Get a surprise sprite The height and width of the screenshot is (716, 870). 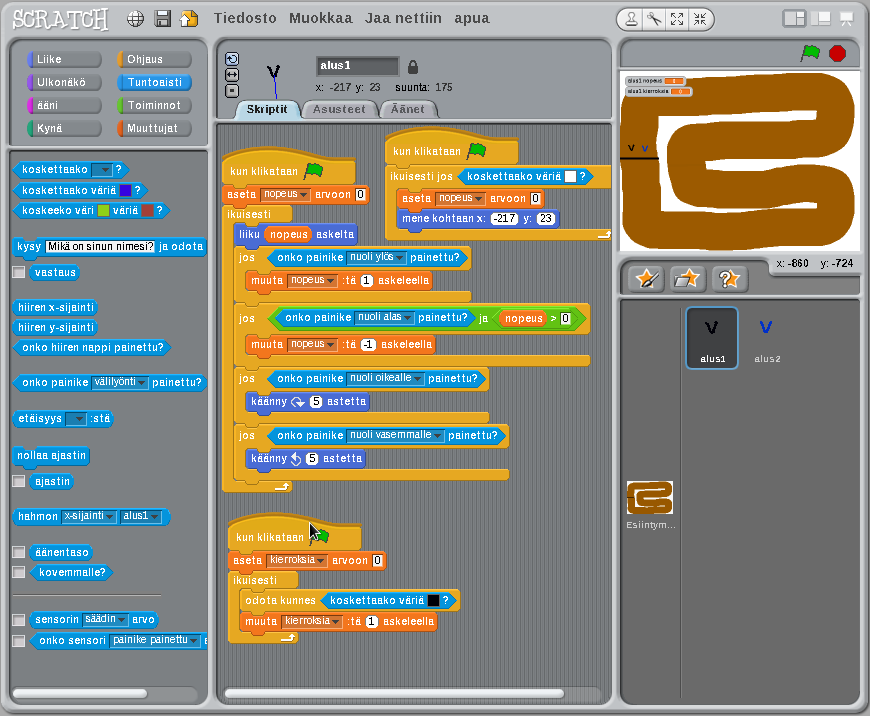[x=729, y=279]
